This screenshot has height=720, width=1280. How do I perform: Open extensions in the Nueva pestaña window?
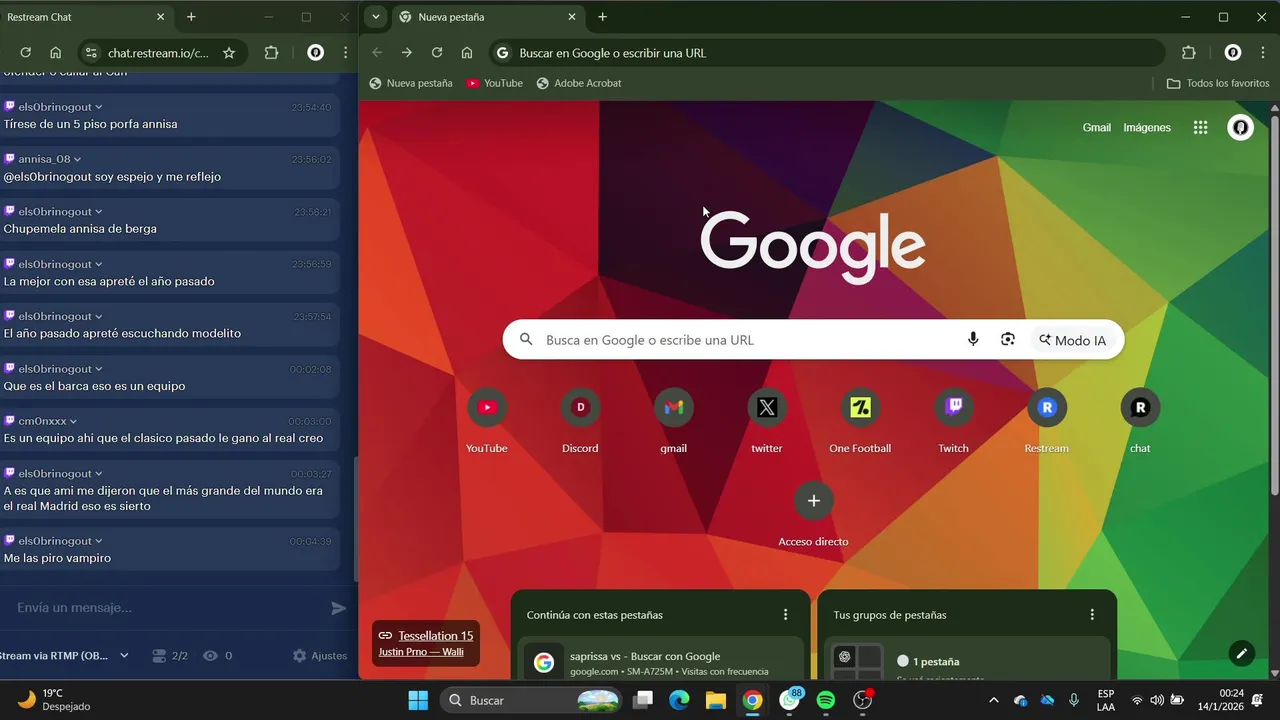[x=1188, y=53]
